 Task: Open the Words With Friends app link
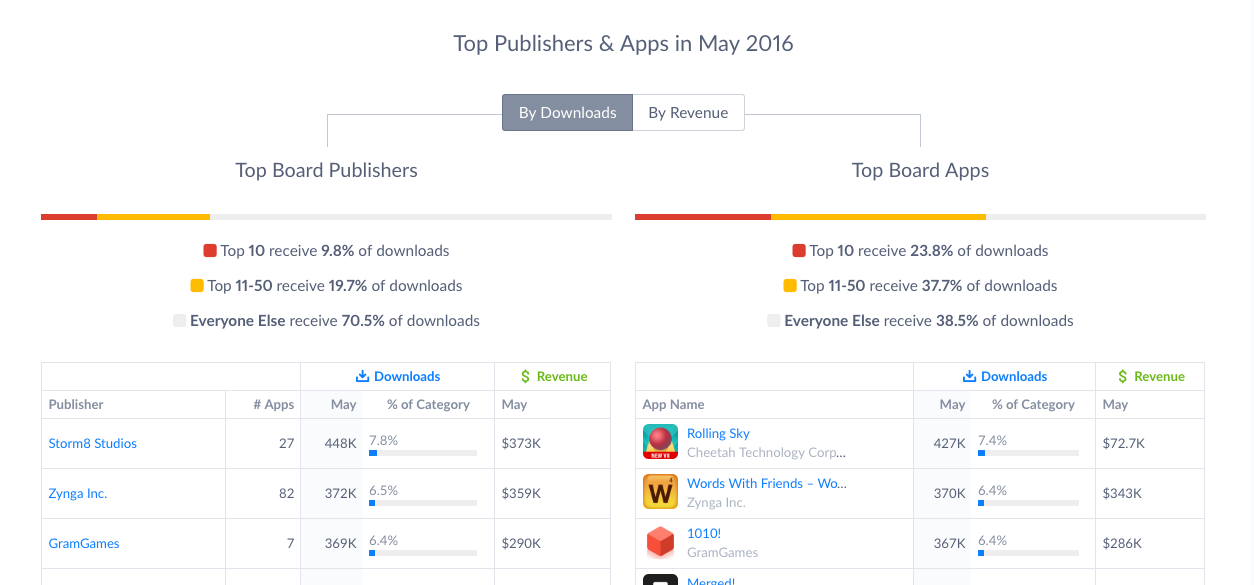pyautogui.click(x=766, y=483)
